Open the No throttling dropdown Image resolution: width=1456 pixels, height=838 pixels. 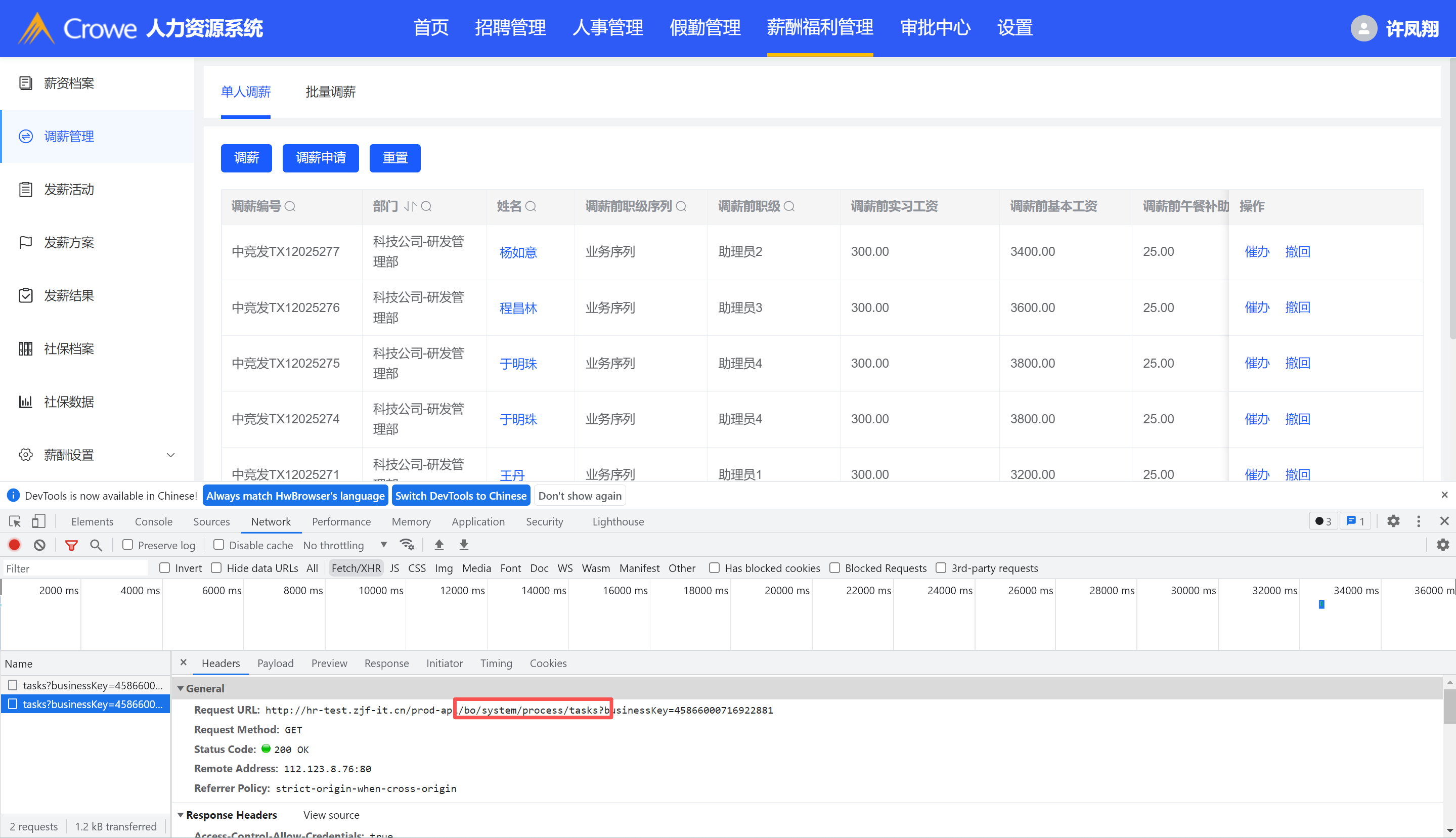(344, 545)
